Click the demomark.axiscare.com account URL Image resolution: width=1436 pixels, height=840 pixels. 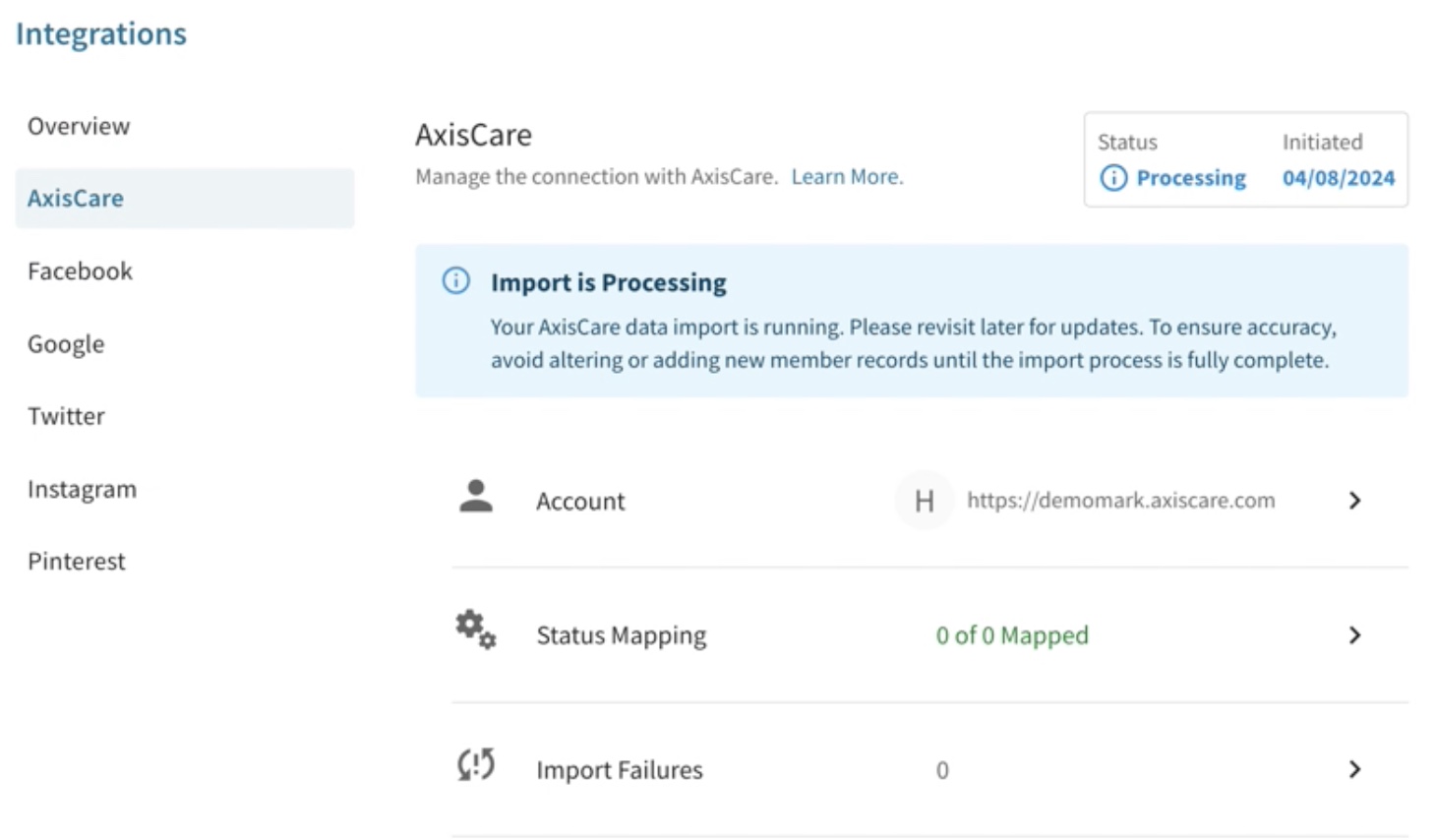tap(1120, 500)
